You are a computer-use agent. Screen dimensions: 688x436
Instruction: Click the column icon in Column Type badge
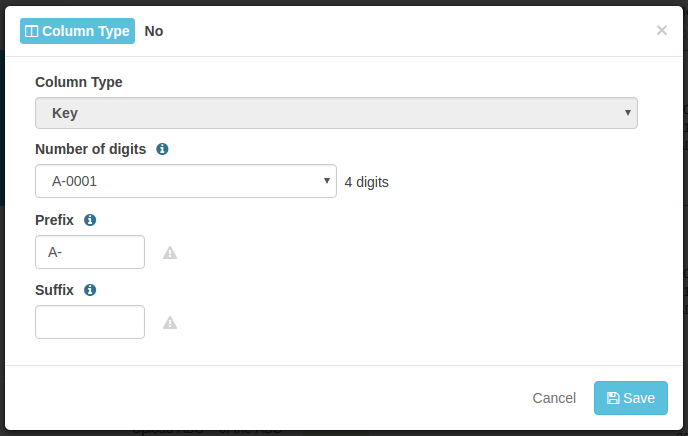point(32,31)
